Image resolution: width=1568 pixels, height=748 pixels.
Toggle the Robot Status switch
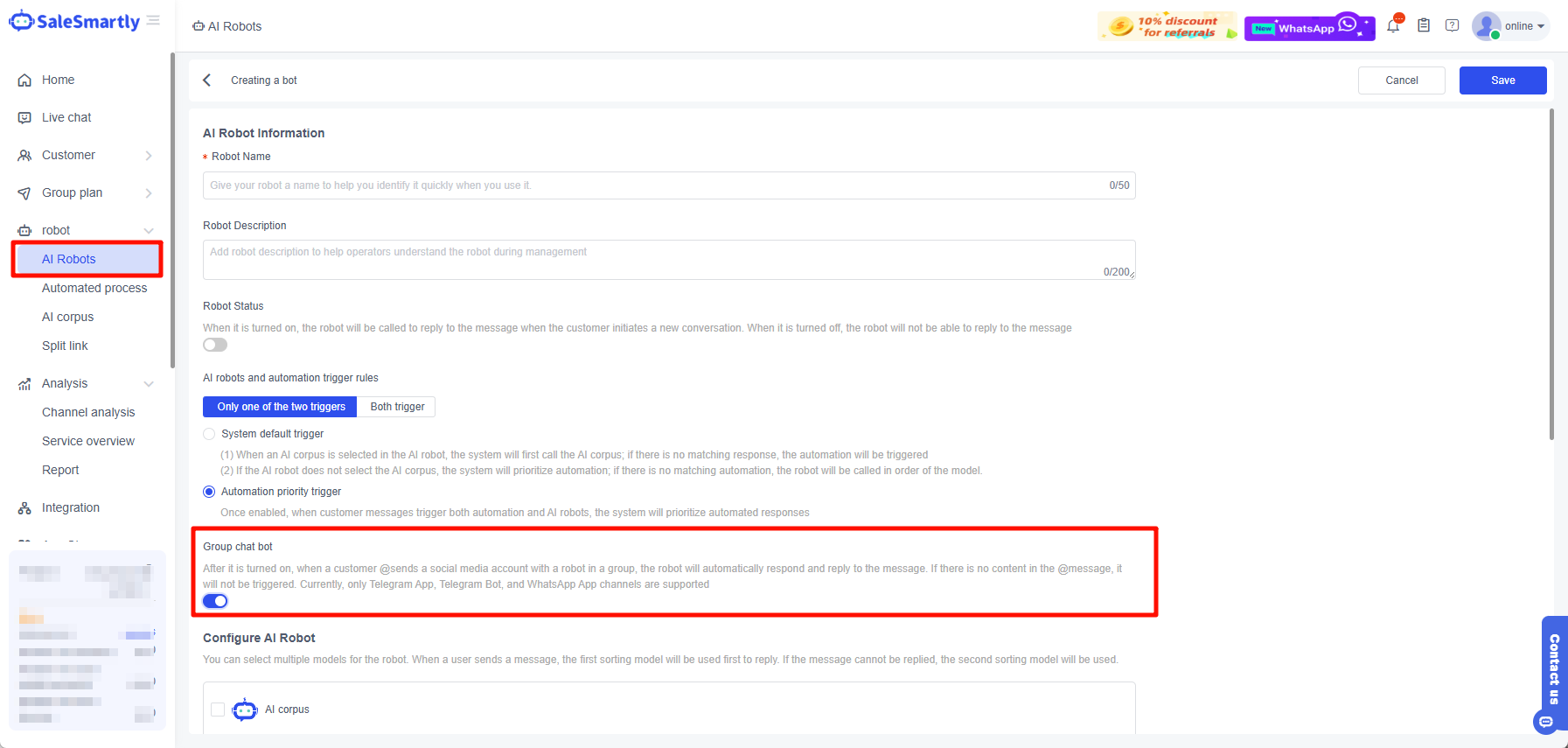coord(215,346)
